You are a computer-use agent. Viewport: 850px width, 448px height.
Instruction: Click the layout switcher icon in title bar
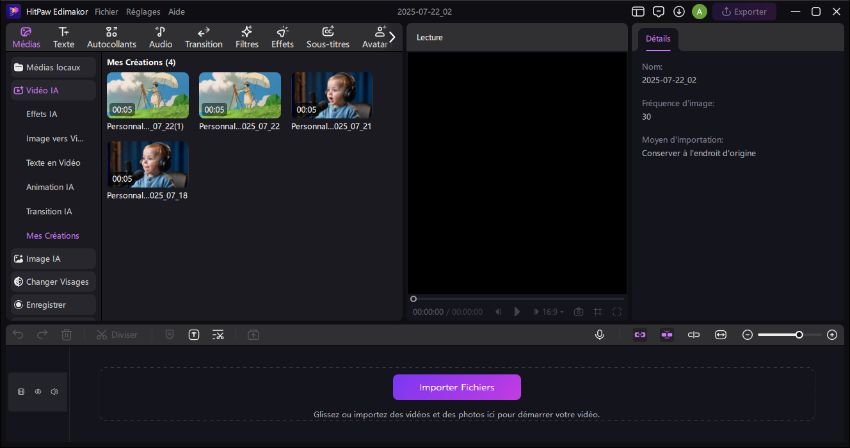638,11
